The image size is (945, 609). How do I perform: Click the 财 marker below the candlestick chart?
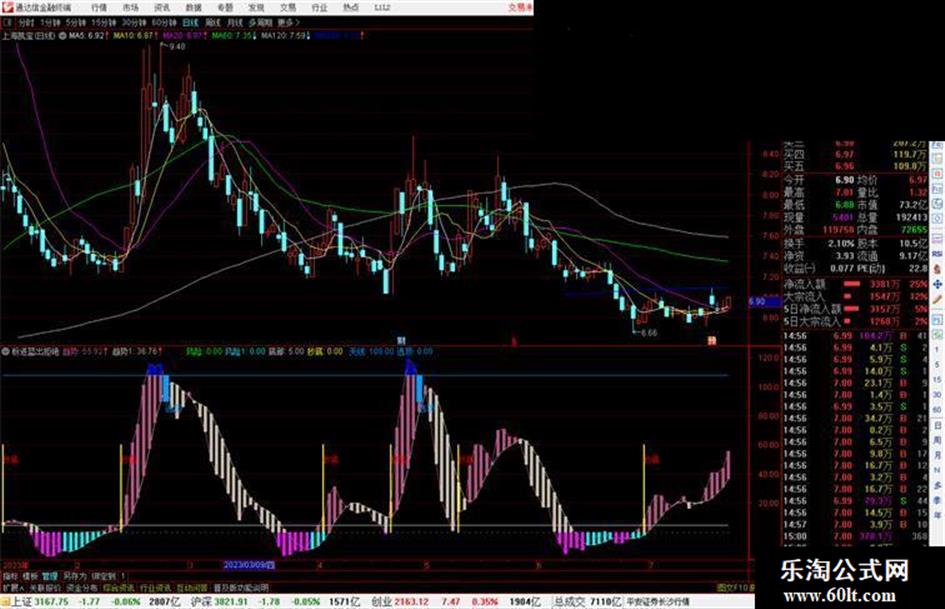pyautogui.click(x=401, y=341)
